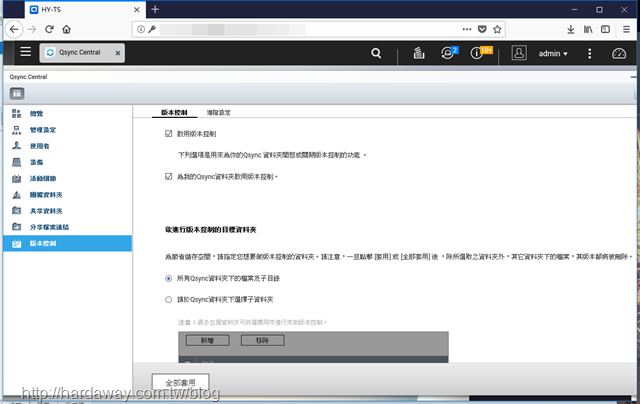Screen dimensions: 640x404
Task: Go back in the browser
Action: pos(14,29)
